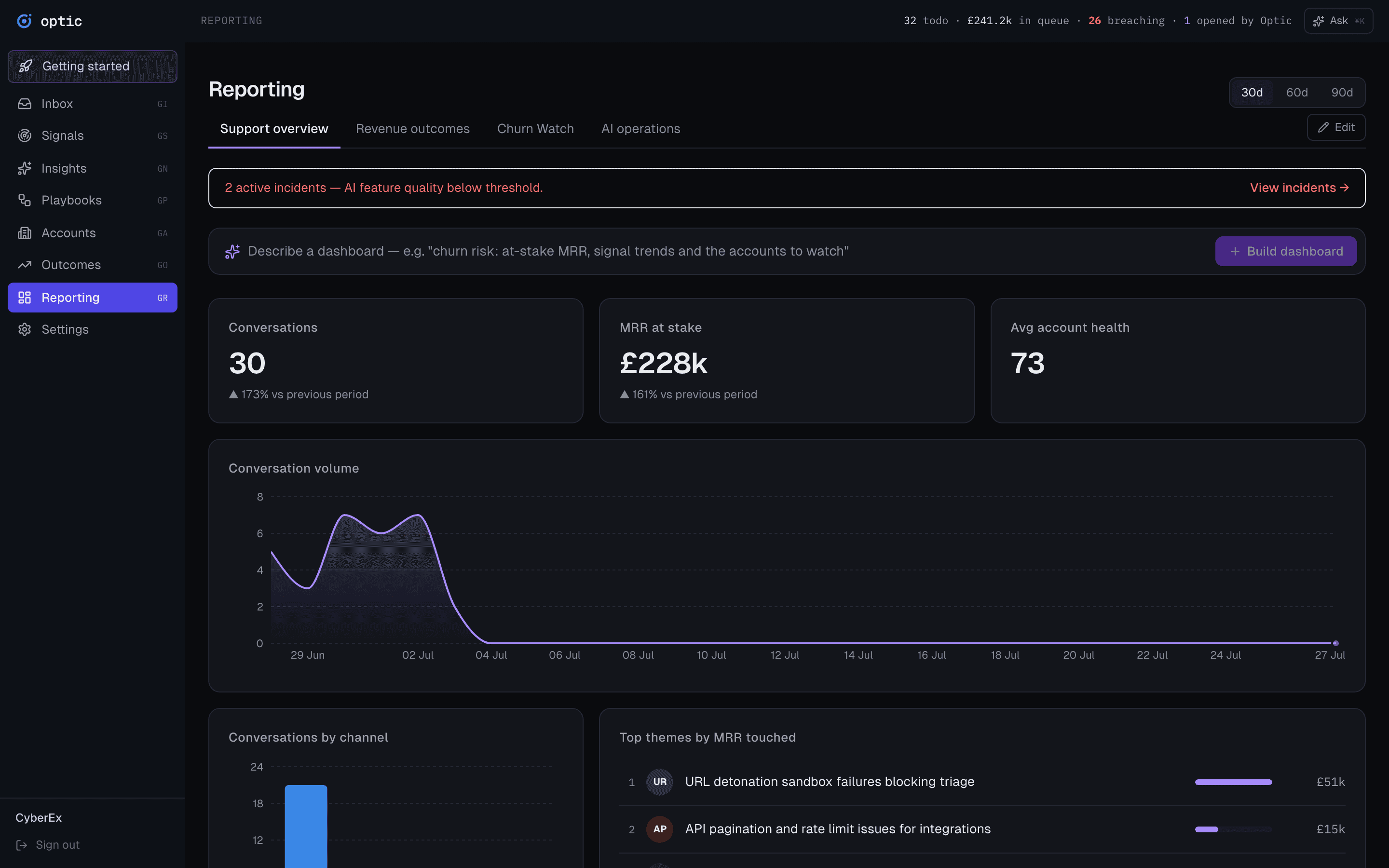The image size is (1389, 868).
Task: Click the sparkle icon in dashboard prompt
Action: click(232, 251)
